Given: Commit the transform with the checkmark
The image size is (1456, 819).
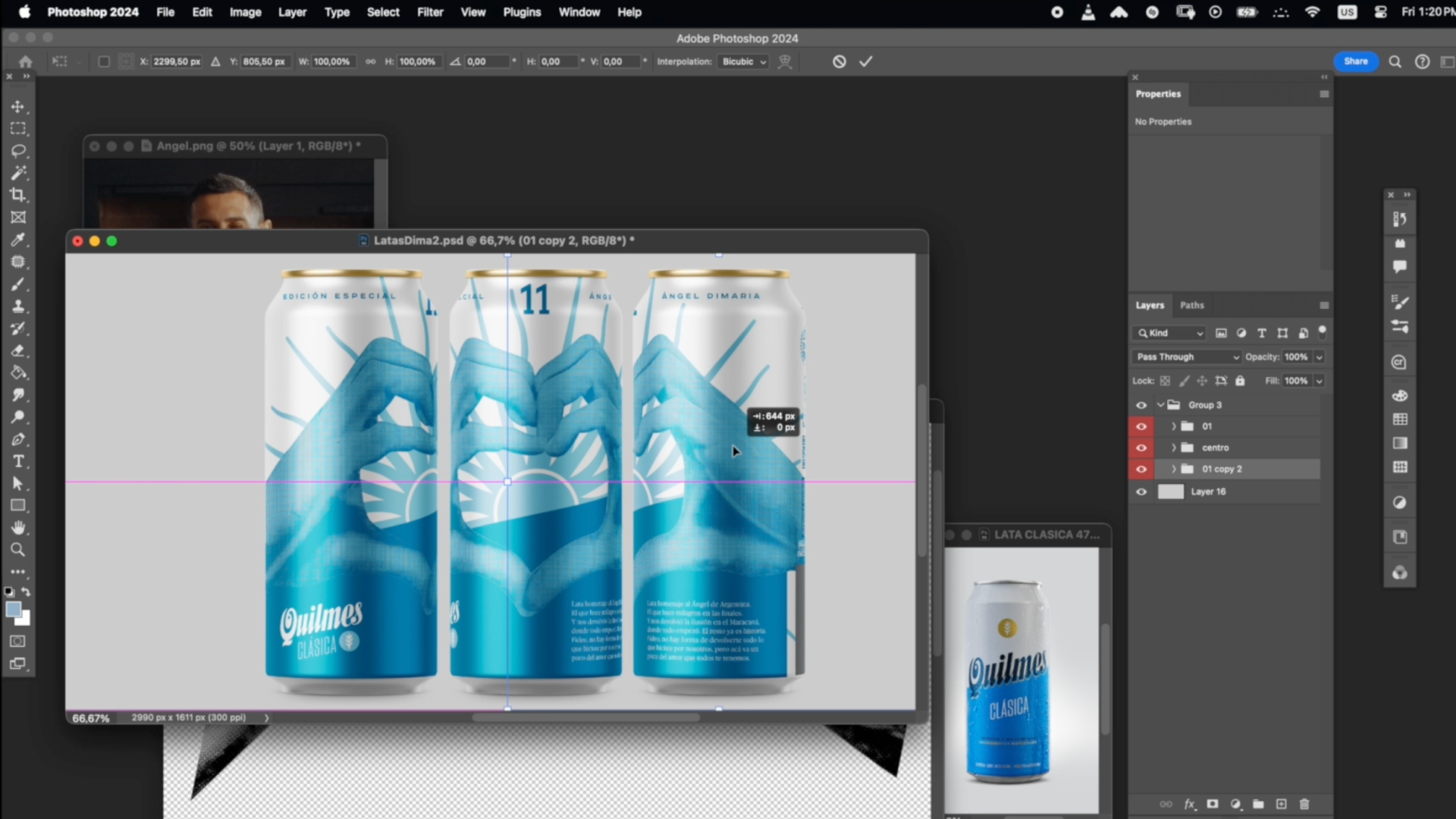Looking at the screenshot, I should coord(866,61).
